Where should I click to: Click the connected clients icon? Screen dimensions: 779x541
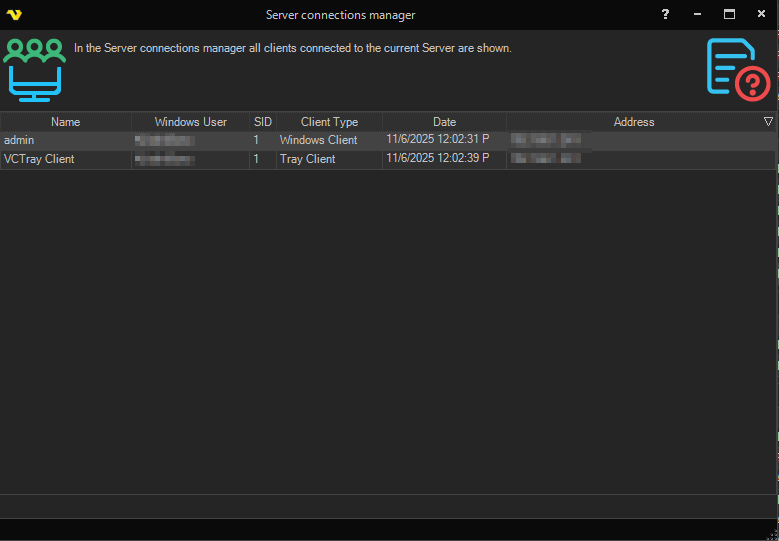pyautogui.click(x=34, y=70)
